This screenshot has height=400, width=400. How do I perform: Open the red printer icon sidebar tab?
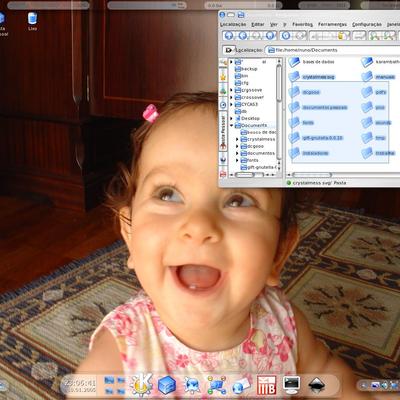[x=223, y=173]
